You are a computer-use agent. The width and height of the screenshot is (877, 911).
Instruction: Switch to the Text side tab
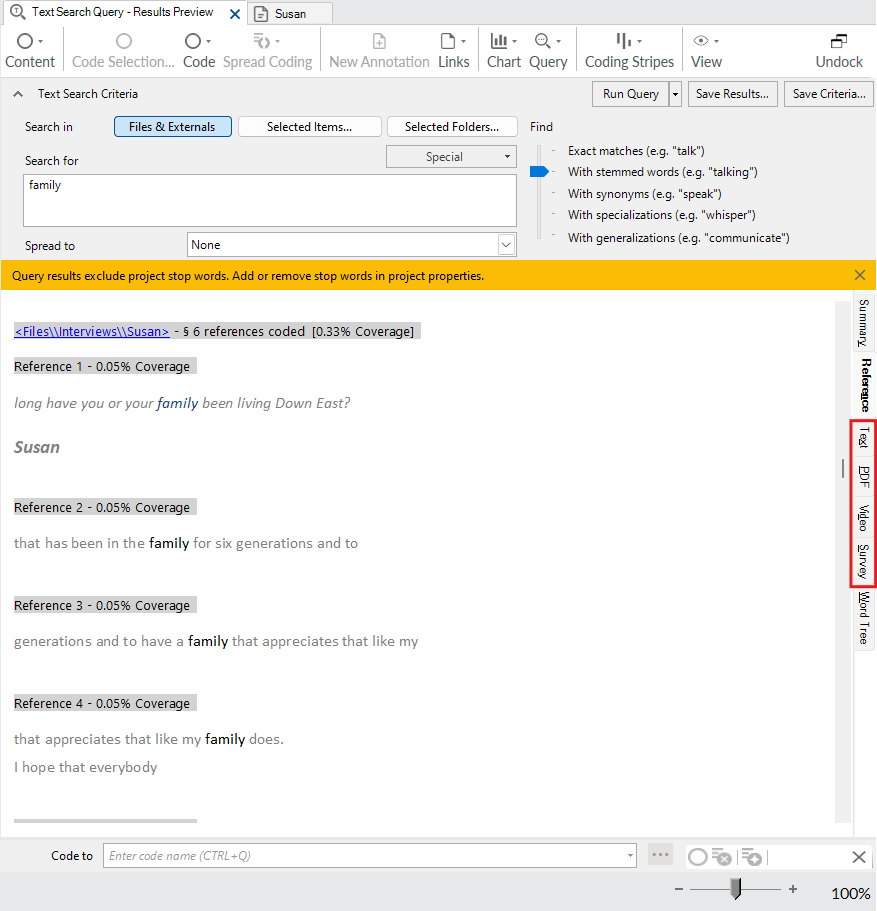pos(864,438)
